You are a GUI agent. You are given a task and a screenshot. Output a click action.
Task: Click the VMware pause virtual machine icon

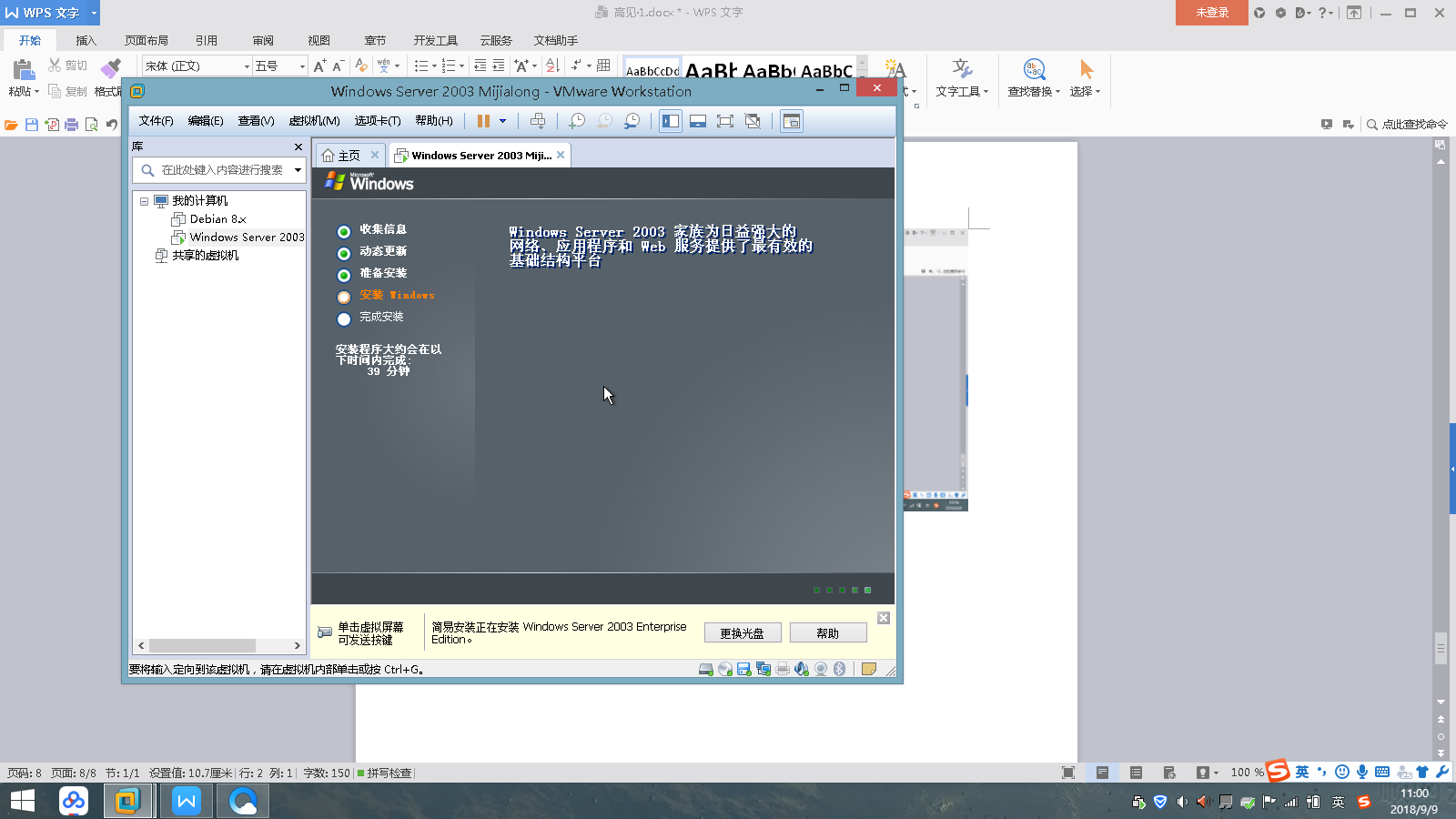click(483, 121)
